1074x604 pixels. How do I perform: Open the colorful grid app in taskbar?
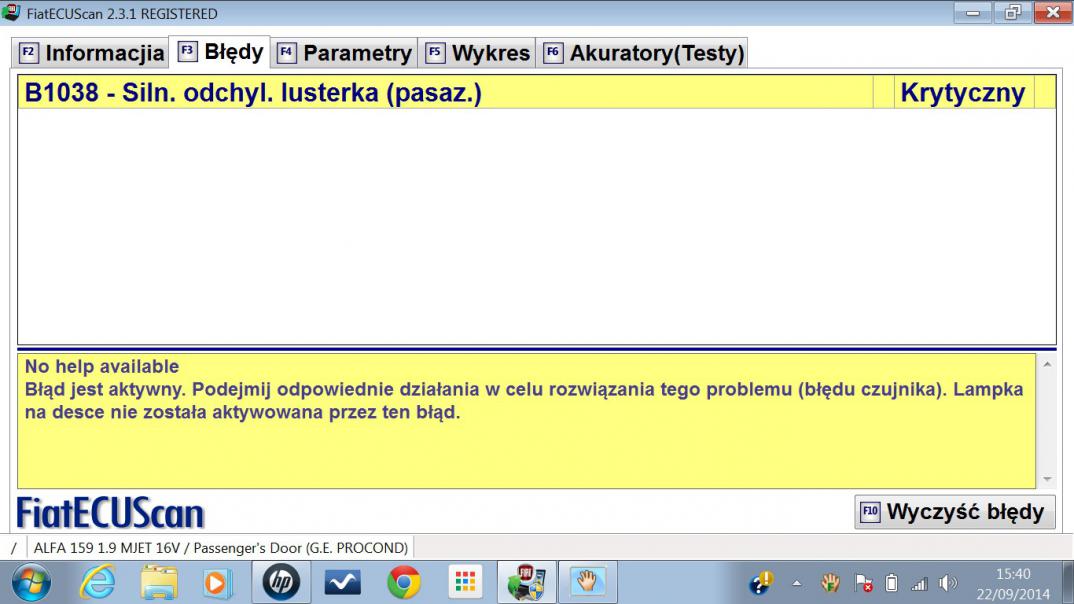click(465, 582)
